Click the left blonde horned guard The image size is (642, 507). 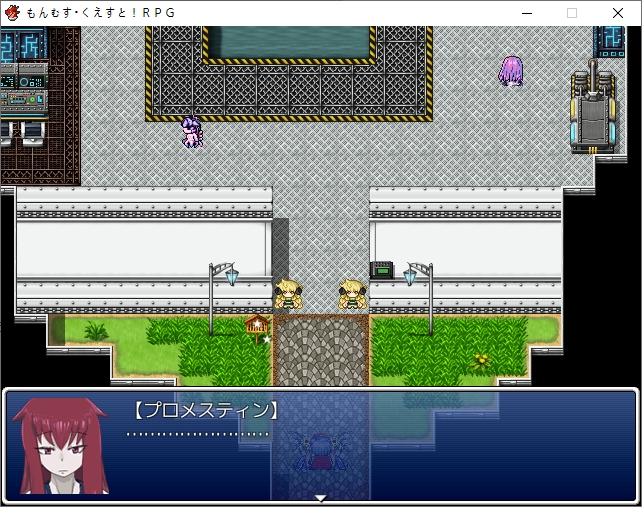pos(289,294)
